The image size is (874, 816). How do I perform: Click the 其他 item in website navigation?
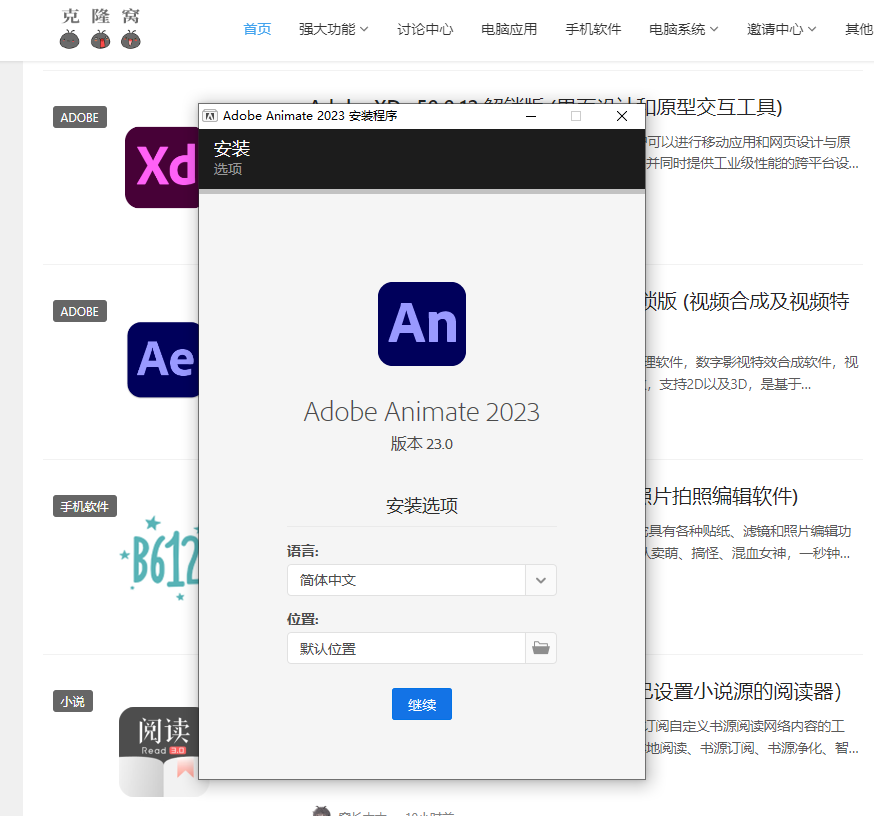[859, 29]
